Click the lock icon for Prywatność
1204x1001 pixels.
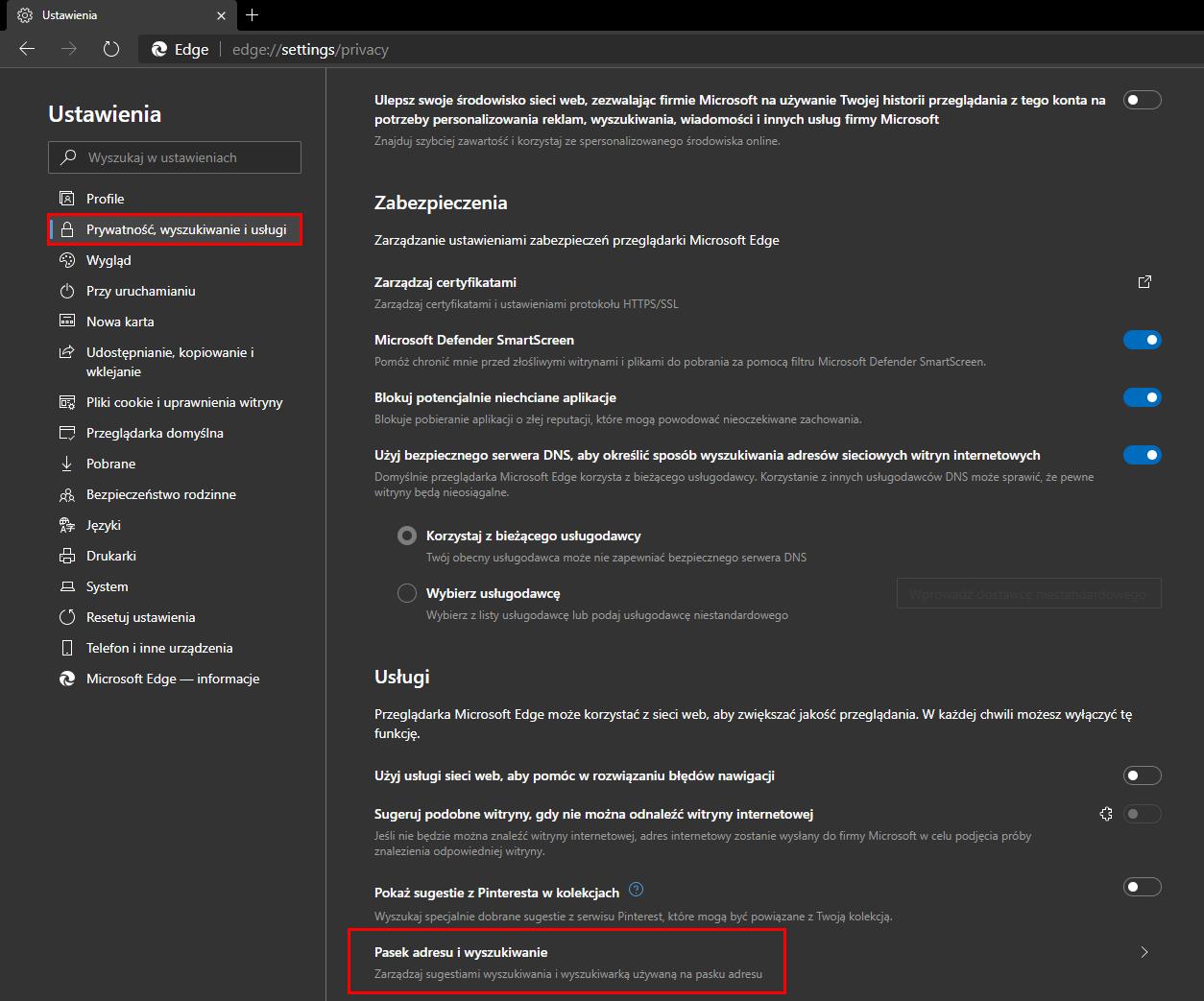pyautogui.click(x=67, y=229)
